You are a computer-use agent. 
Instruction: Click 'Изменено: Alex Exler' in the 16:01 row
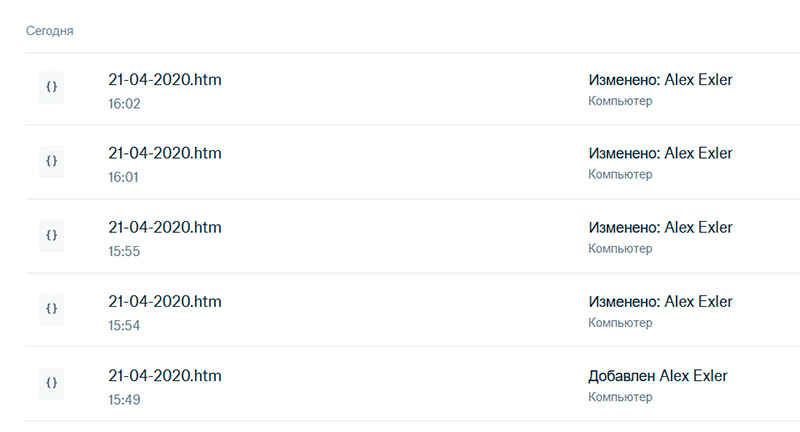660,154
